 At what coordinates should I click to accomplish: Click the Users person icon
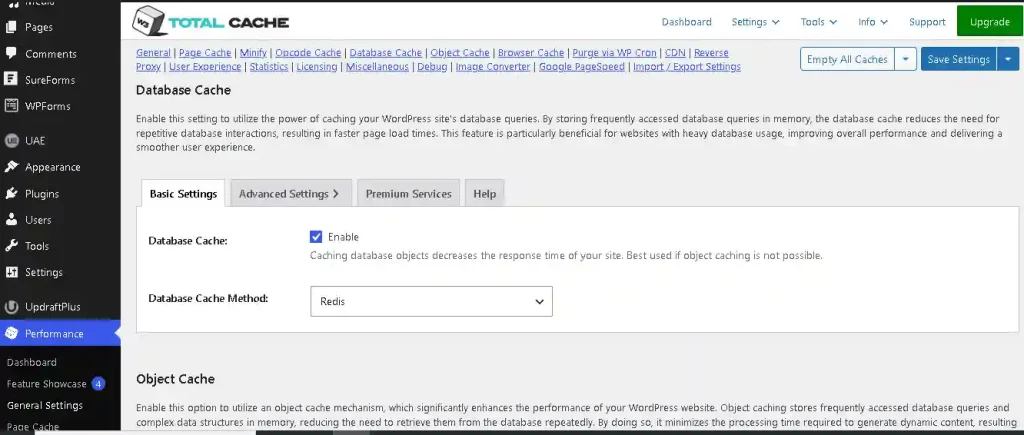point(10,220)
